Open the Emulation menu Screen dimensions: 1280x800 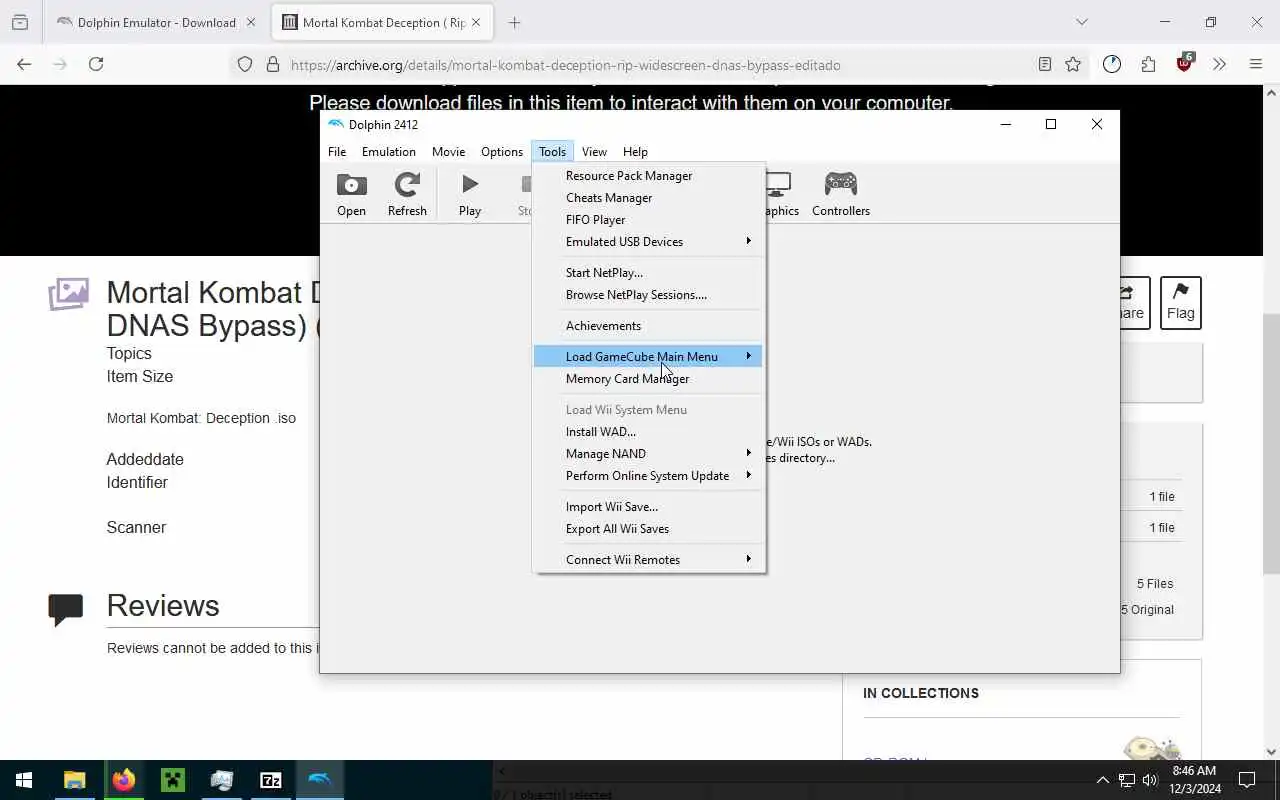[389, 152]
